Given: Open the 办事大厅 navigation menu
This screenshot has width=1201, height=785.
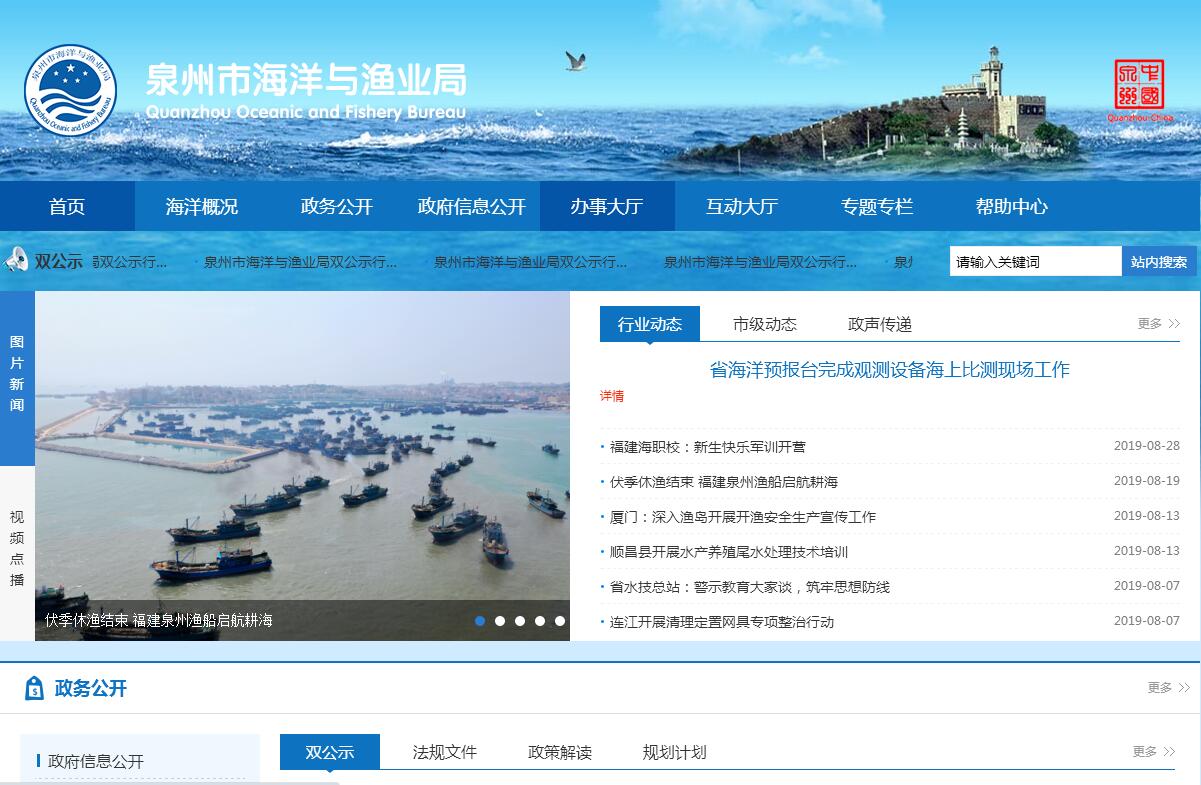Looking at the screenshot, I should coord(607,207).
